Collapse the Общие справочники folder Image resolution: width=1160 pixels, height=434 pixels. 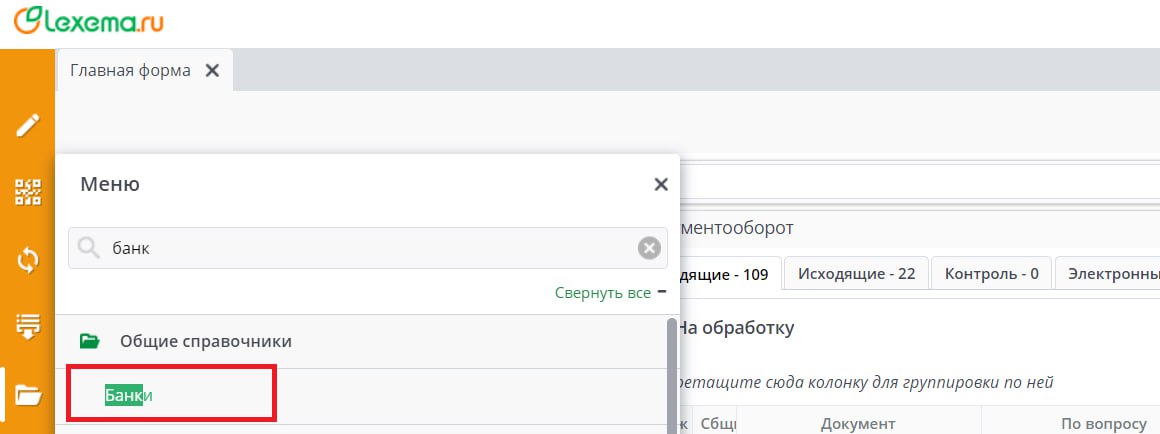(90, 341)
